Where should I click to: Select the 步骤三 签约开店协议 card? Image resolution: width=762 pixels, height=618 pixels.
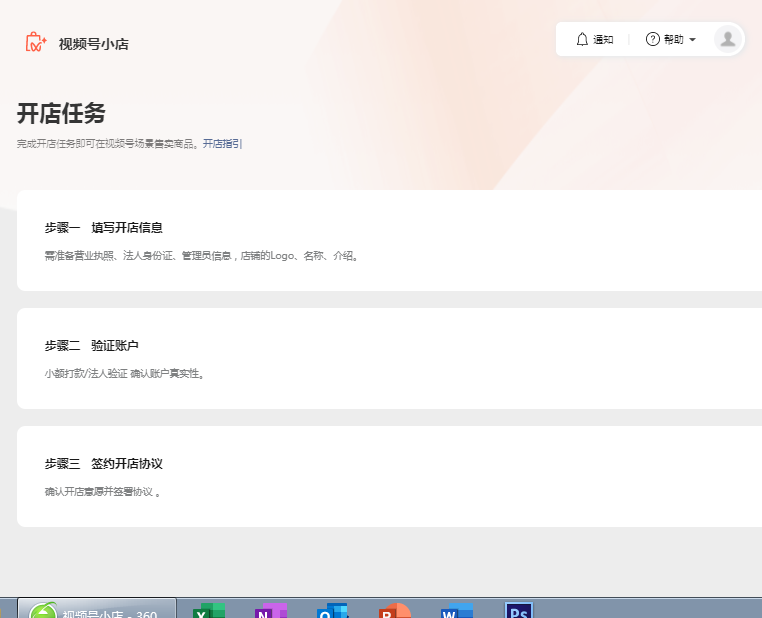tap(389, 477)
